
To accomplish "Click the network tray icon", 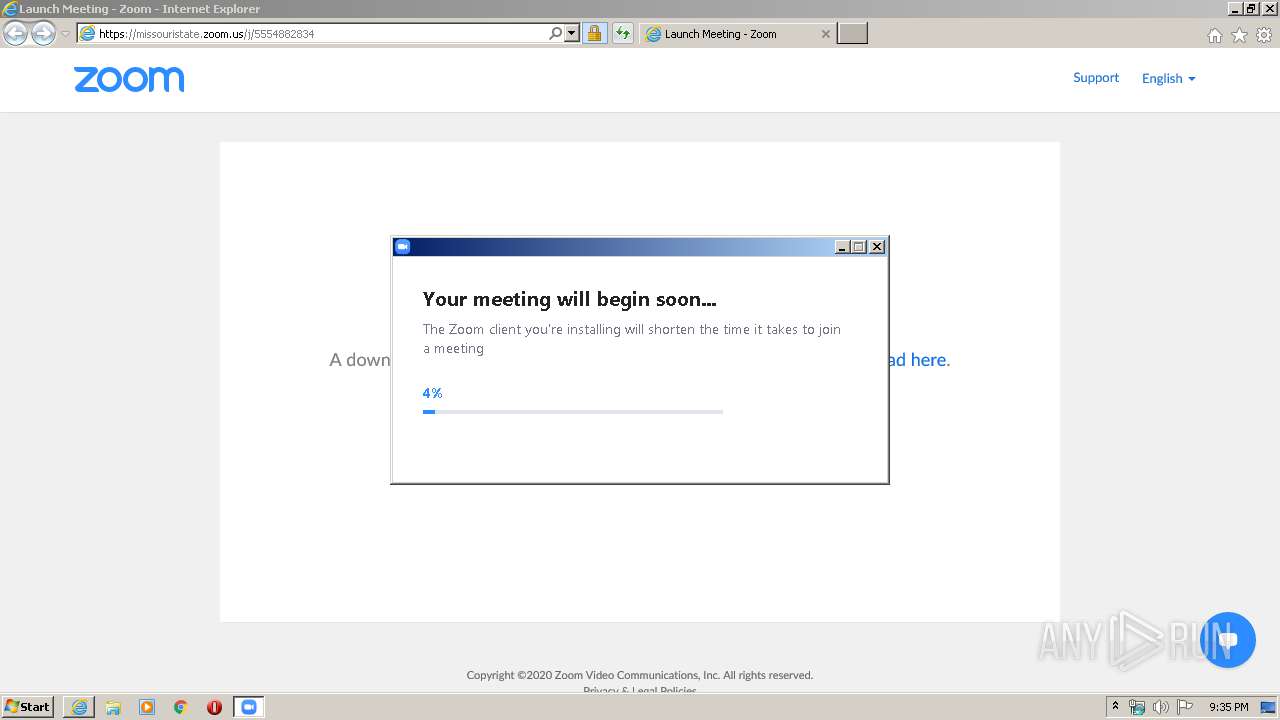I will pos(1137,707).
